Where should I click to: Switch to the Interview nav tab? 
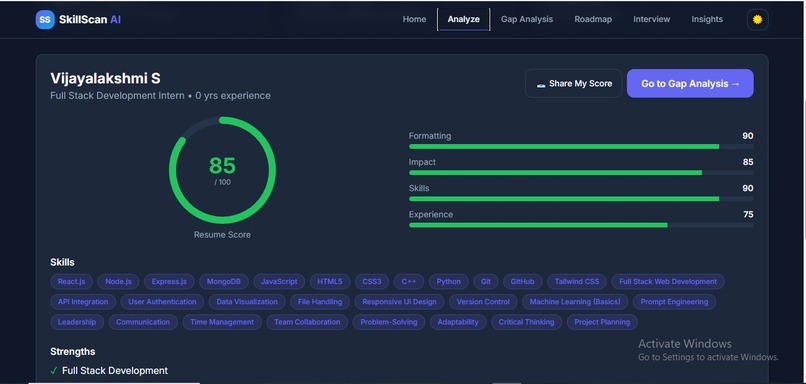click(651, 19)
